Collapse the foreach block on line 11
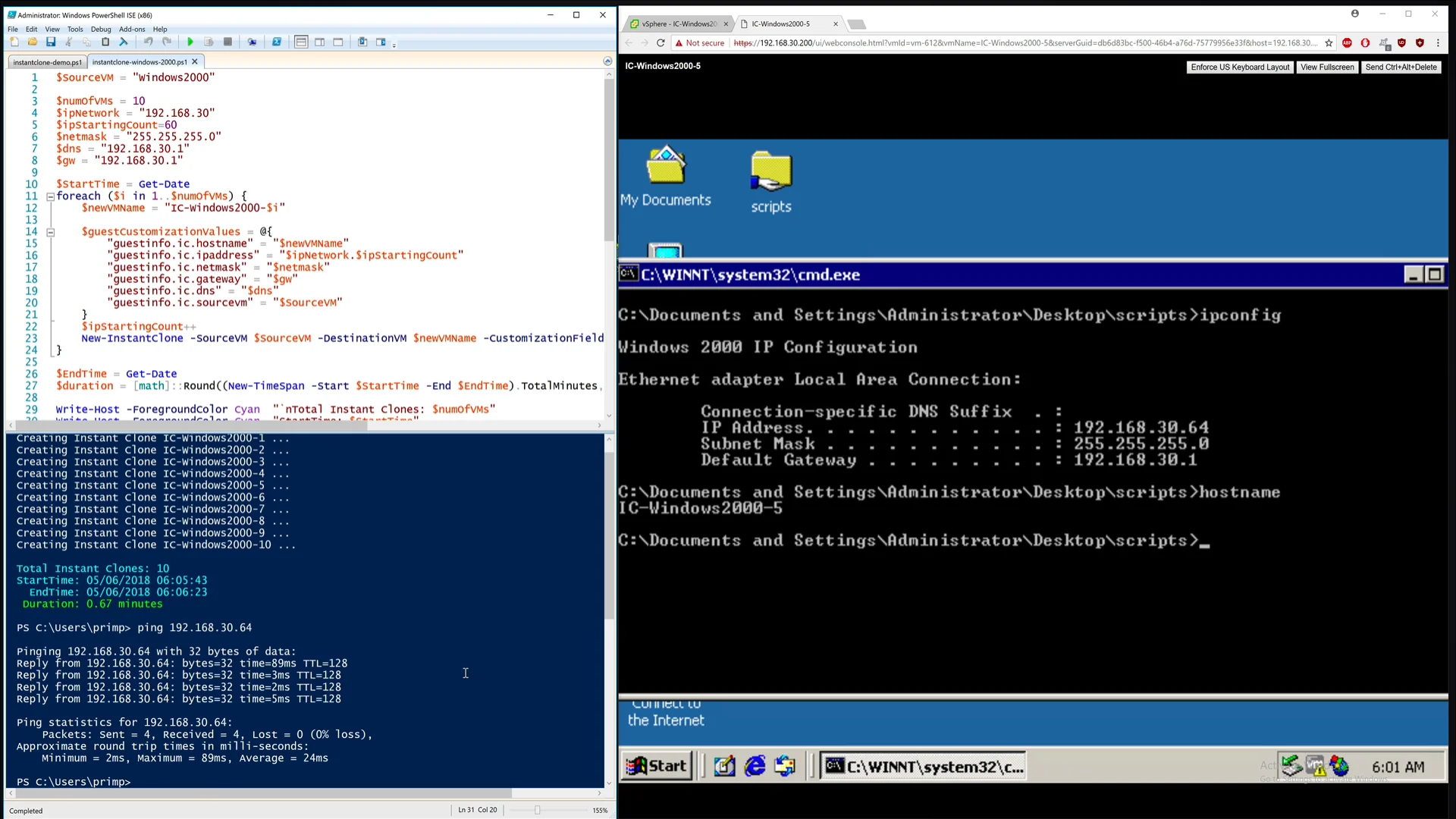 click(51, 196)
